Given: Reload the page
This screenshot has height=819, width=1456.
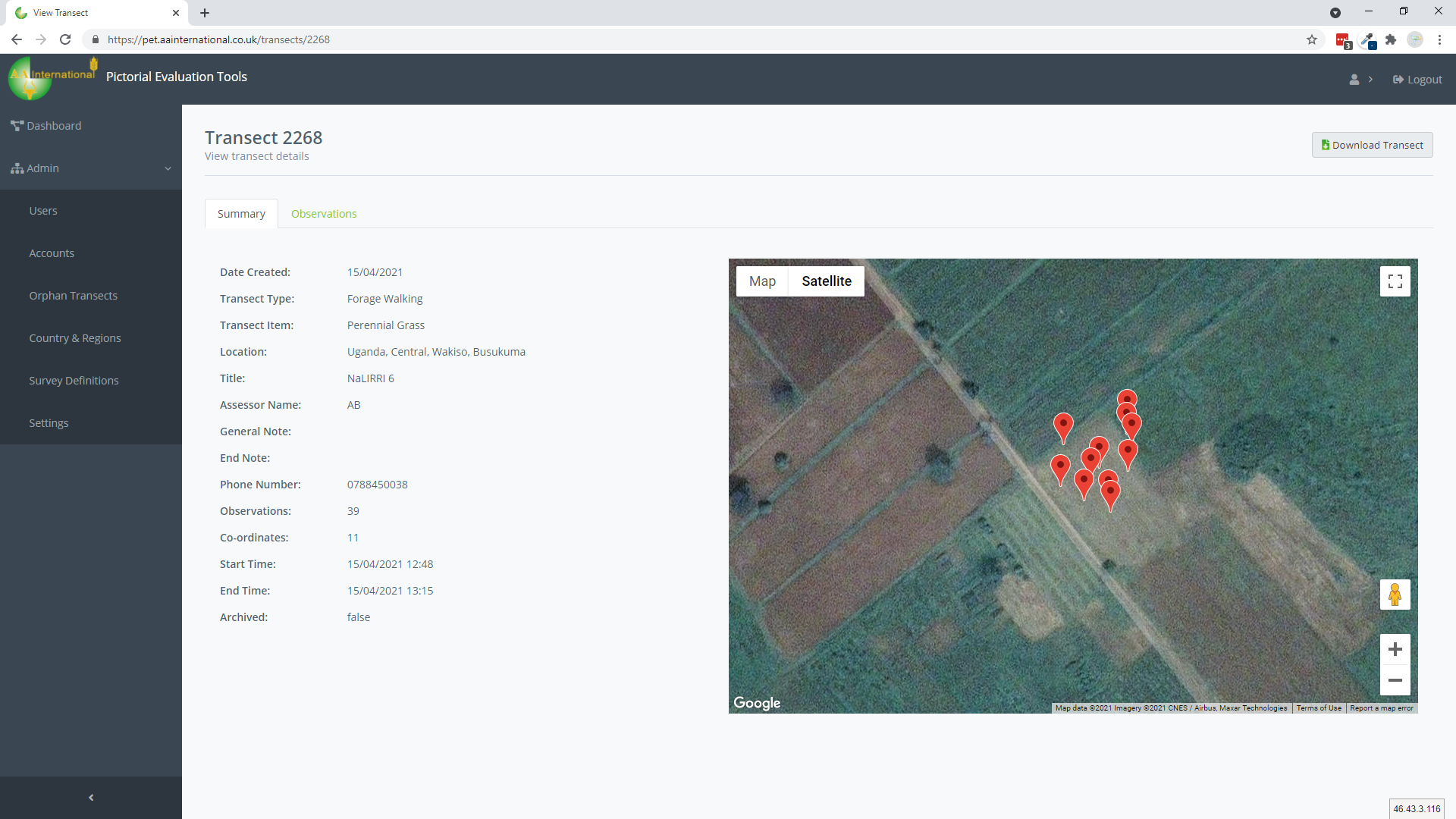Looking at the screenshot, I should [x=65, y=39].
